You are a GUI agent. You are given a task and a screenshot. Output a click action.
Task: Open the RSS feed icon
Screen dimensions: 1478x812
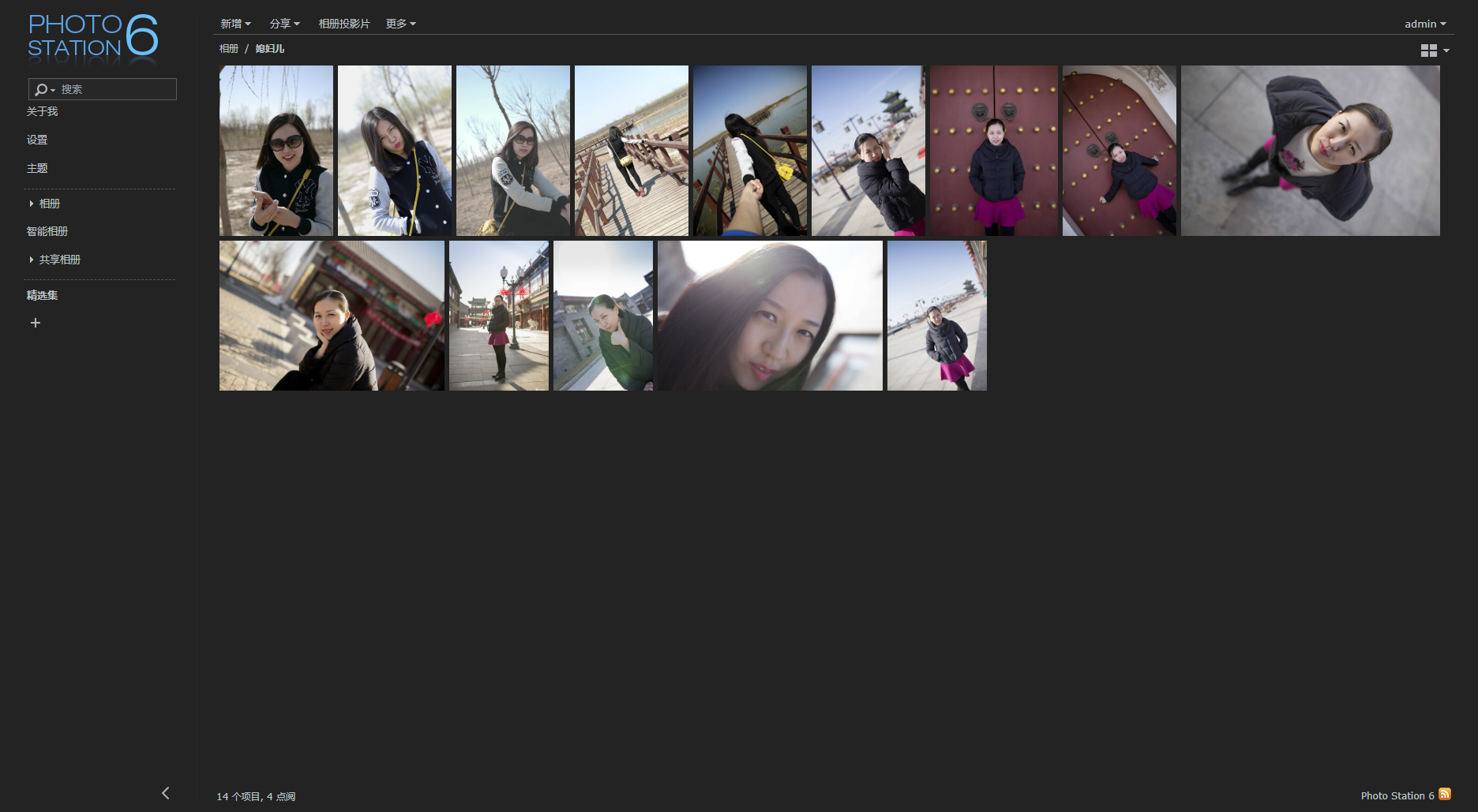(x=1445, y=794)
